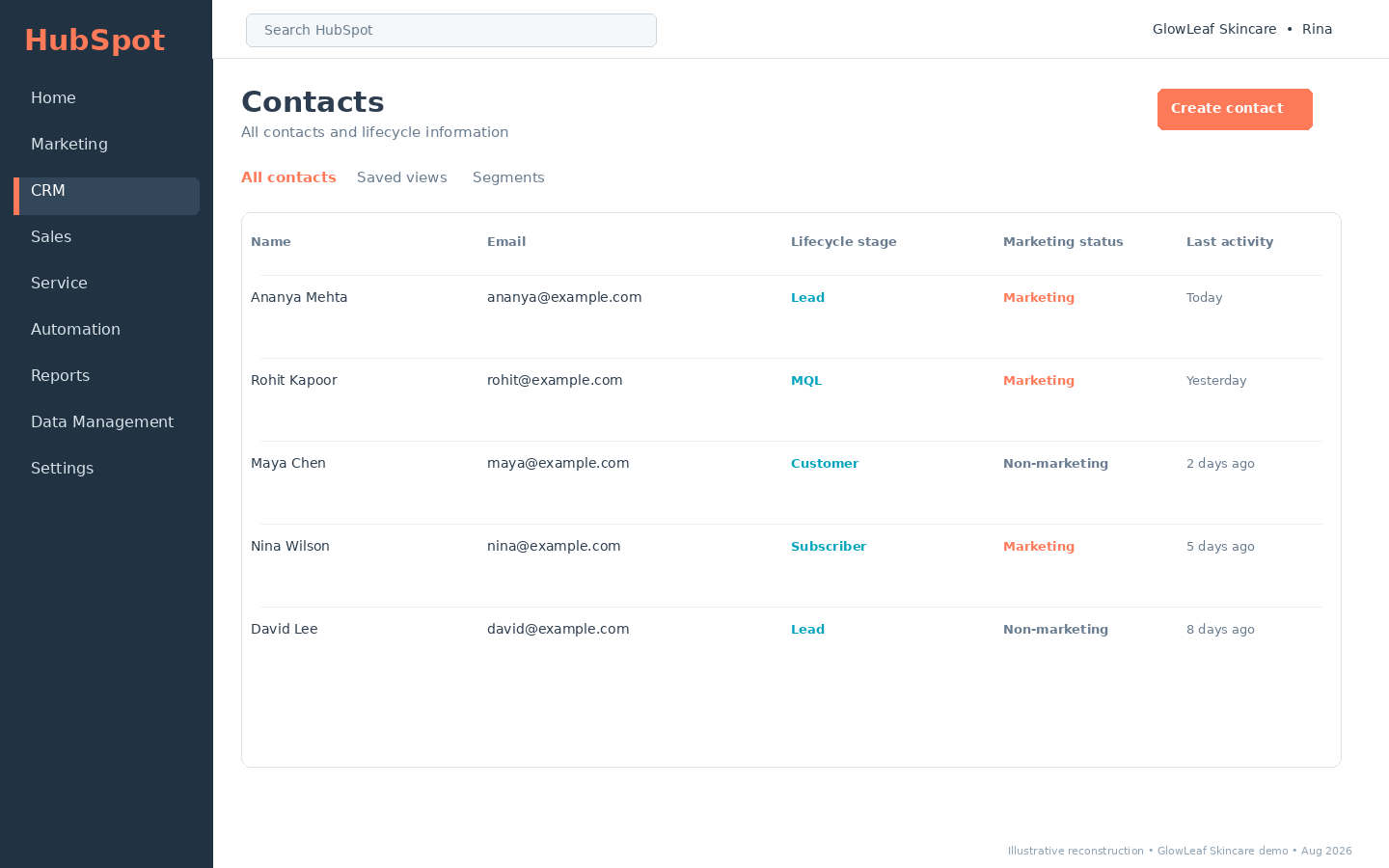
Task: Click the Subscriber stage for Nina Wilson
Action: pyautogui.click(x=829, y=547)
